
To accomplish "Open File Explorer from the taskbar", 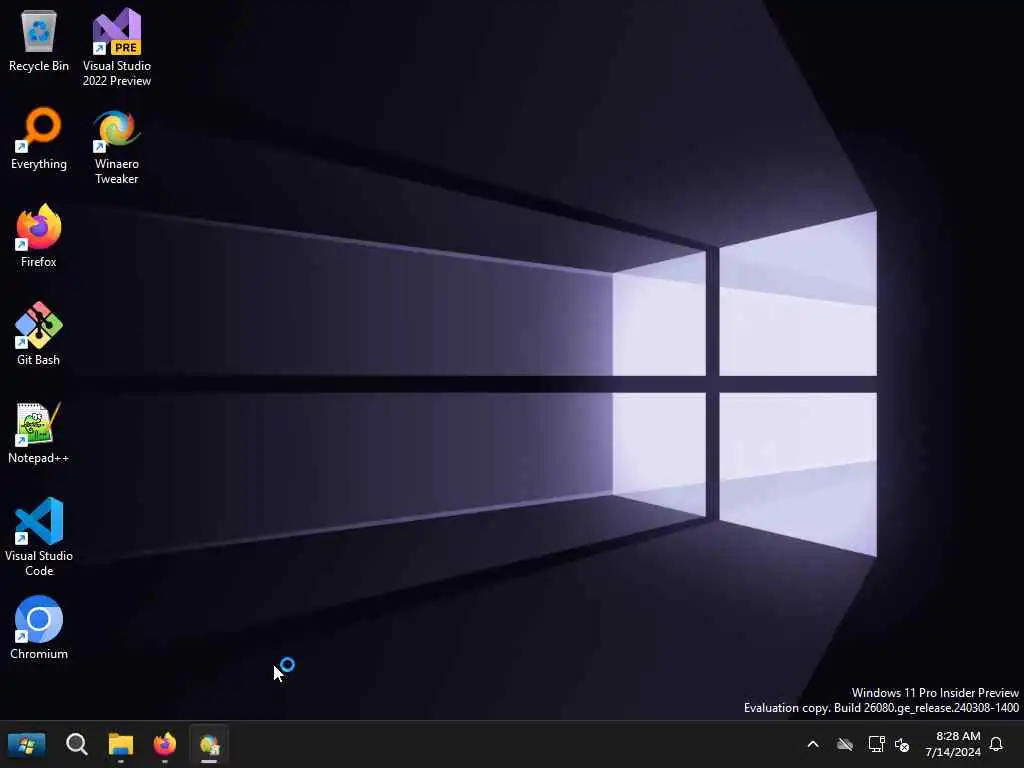I will coord(121,744).
